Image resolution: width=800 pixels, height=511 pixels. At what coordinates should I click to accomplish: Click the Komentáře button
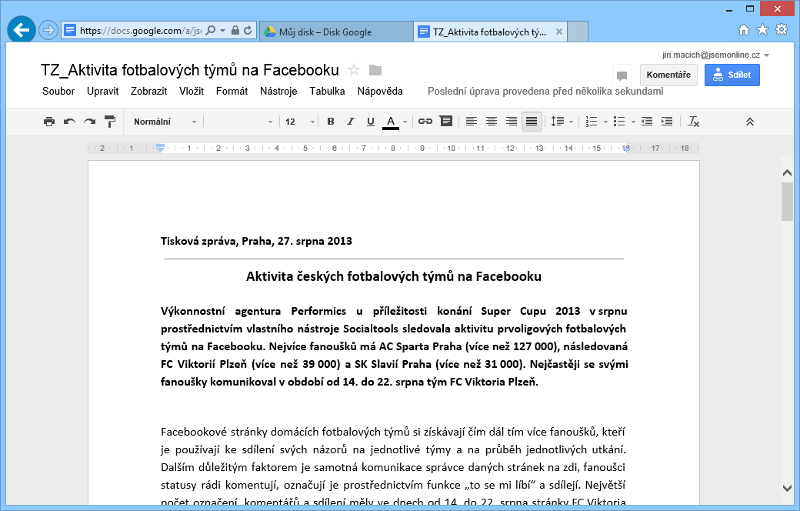click(x=669, y=75)
